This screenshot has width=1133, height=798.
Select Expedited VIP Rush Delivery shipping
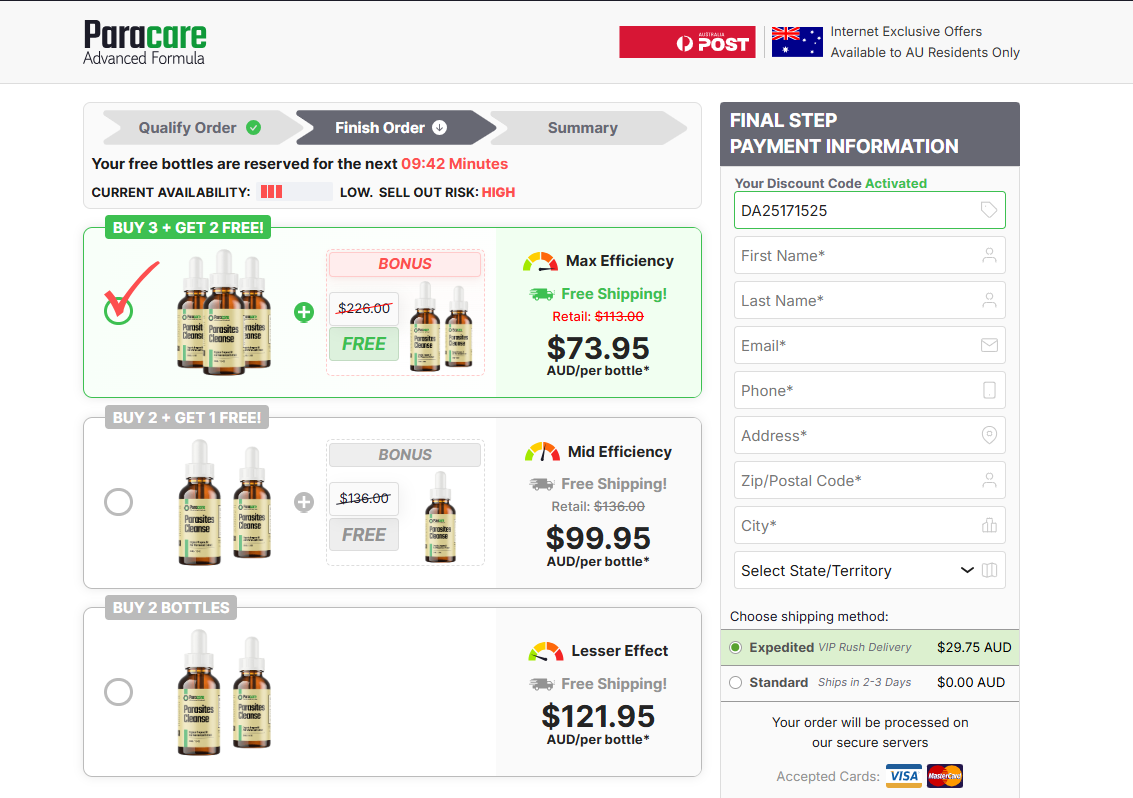click(x=736, y=647)
